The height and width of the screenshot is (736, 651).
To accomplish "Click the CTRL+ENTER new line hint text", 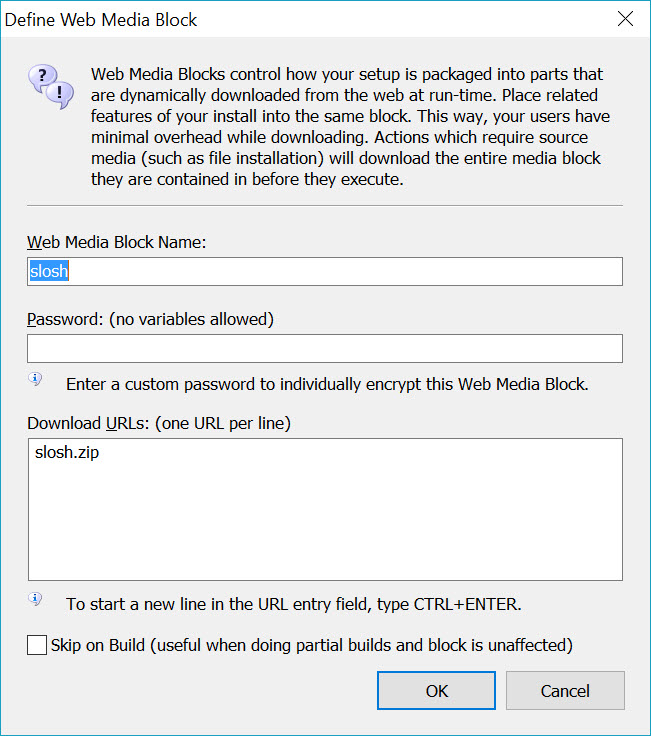I will pyautogui.click(x=294, y=604).
